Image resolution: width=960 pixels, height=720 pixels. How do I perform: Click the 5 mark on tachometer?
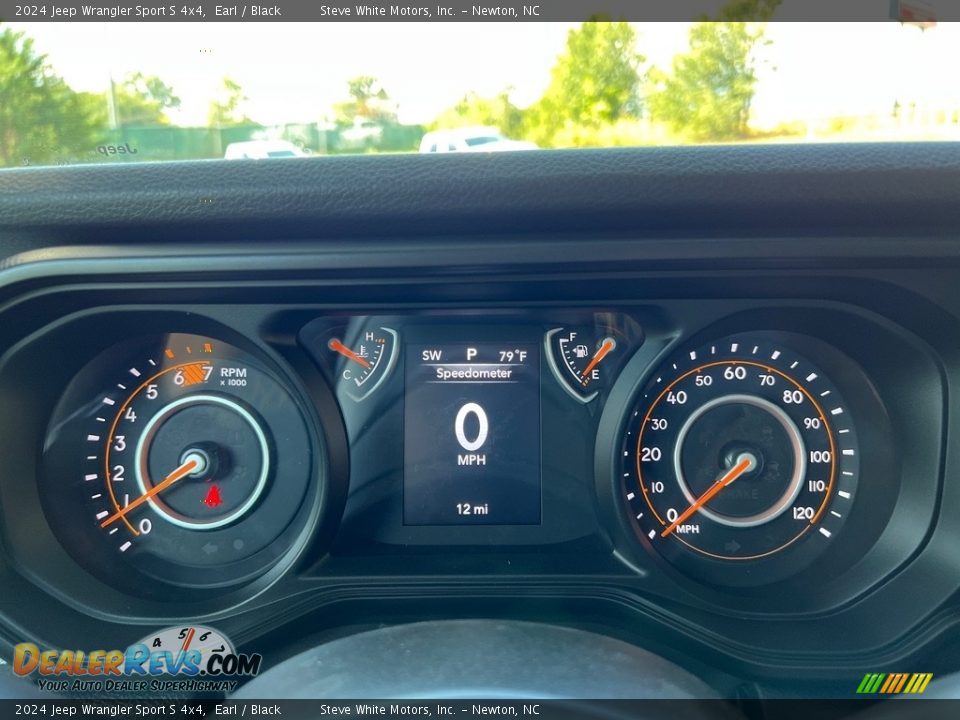(152, 392)
